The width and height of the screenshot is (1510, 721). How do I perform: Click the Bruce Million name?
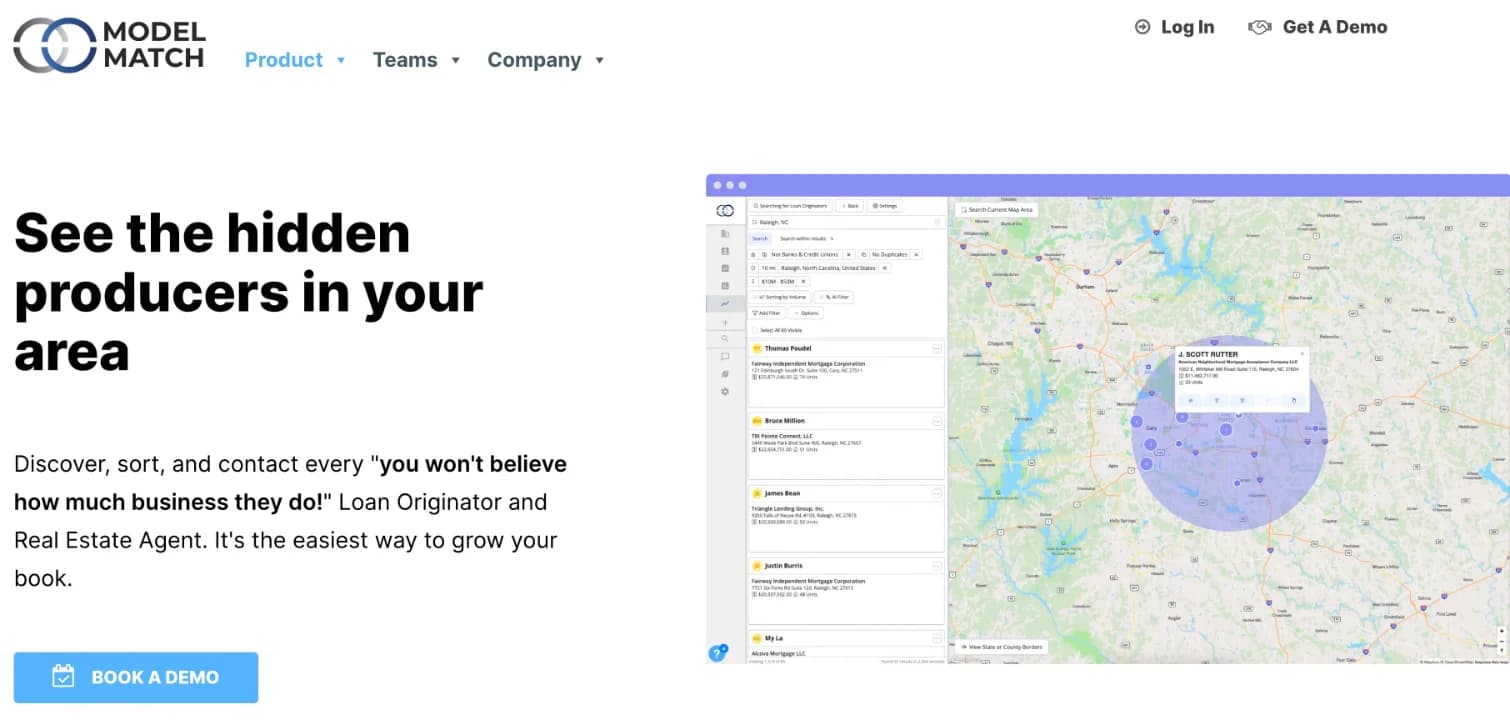785,421
